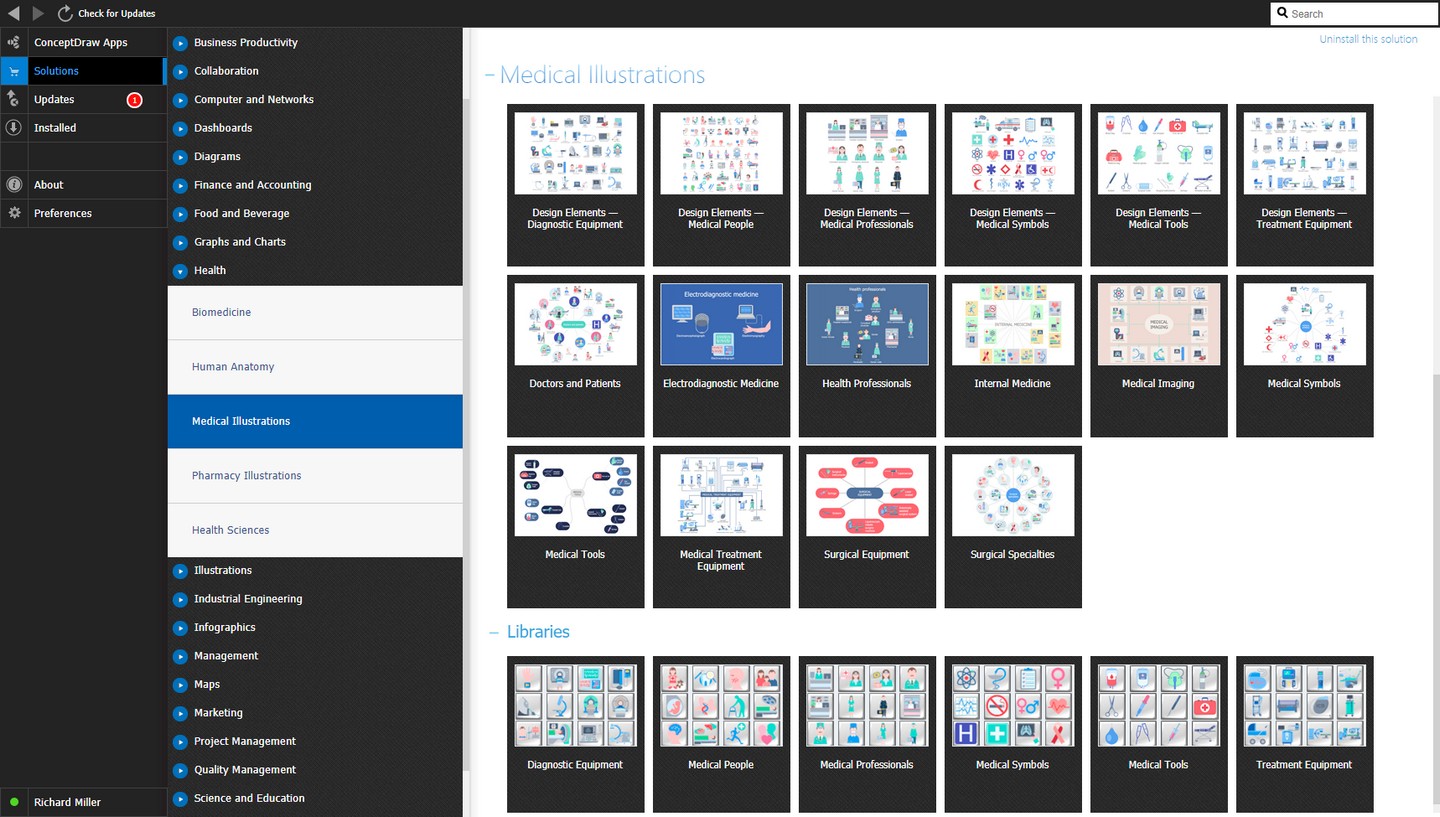Viewport: 1440px width, 817px height.
Task: Expand the Industrial Engineering category
Action: pyautogui.click(x=180, y=600)
